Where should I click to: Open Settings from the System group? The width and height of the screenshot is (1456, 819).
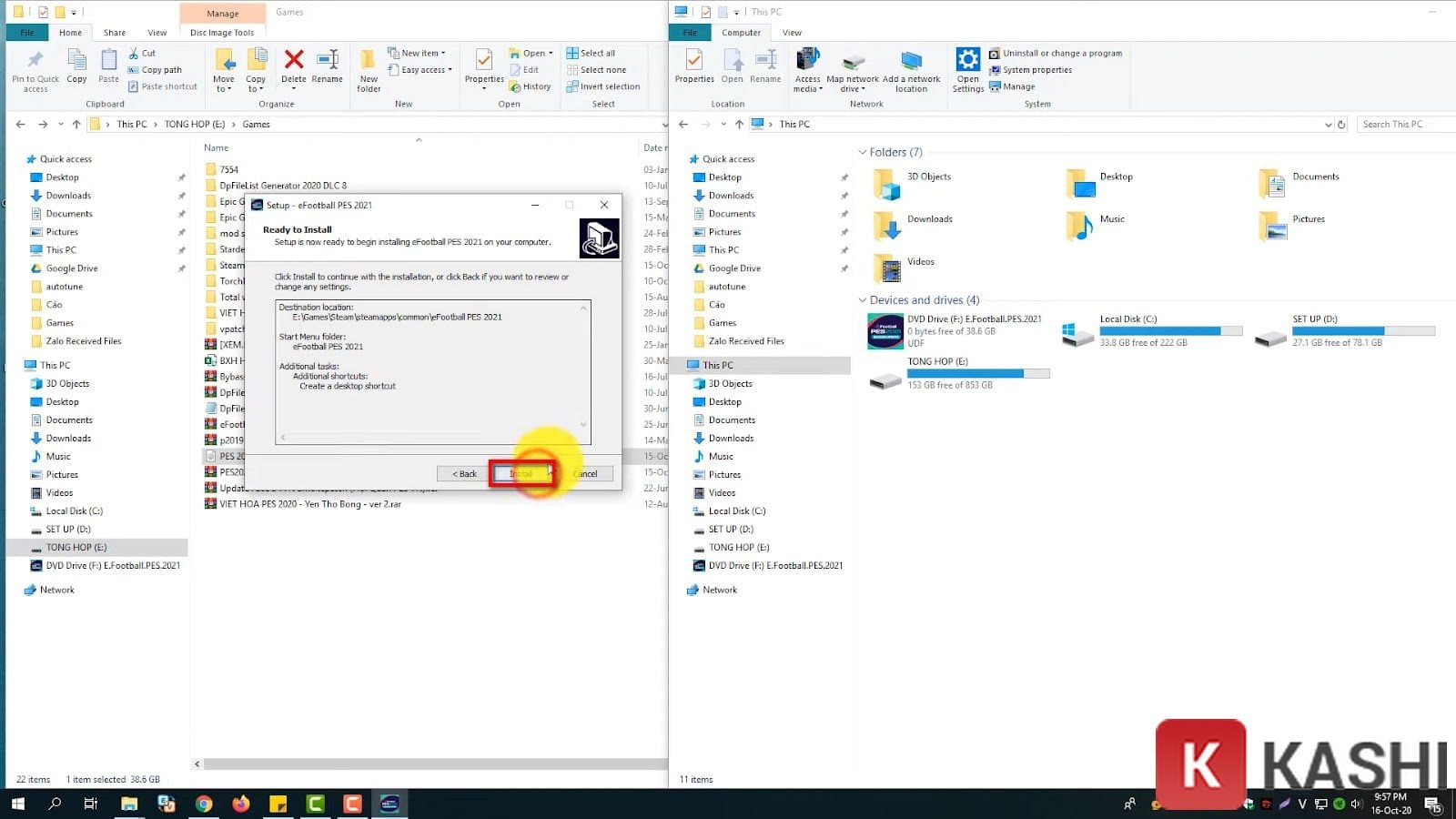pyautogui.click(x=966, y=66)
